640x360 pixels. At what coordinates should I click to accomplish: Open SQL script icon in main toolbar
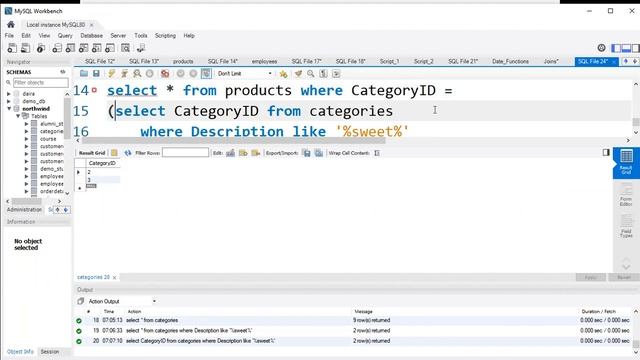coord(25,48)
